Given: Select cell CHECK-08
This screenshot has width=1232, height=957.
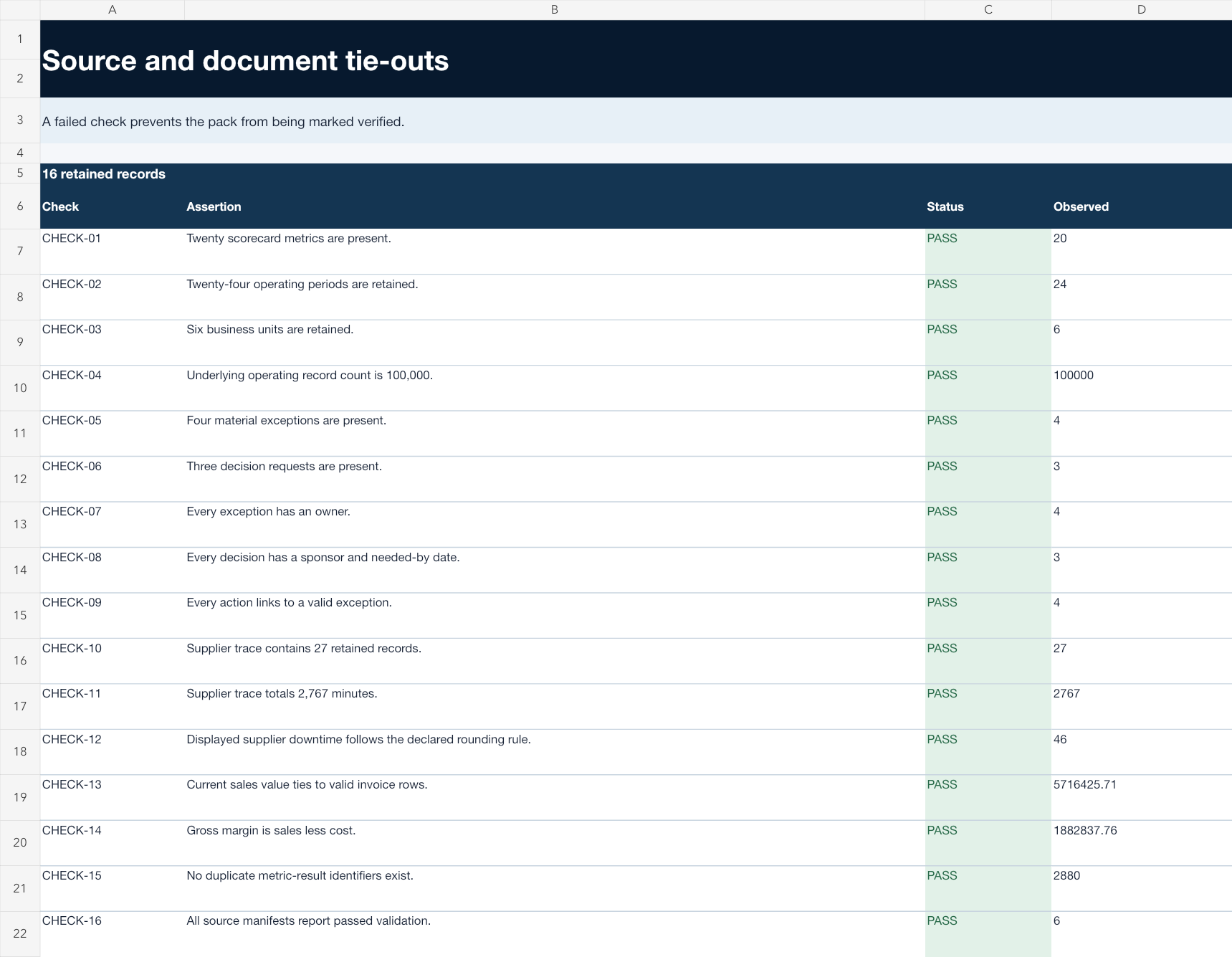Looking at the screenshot, I should [112, 570].
